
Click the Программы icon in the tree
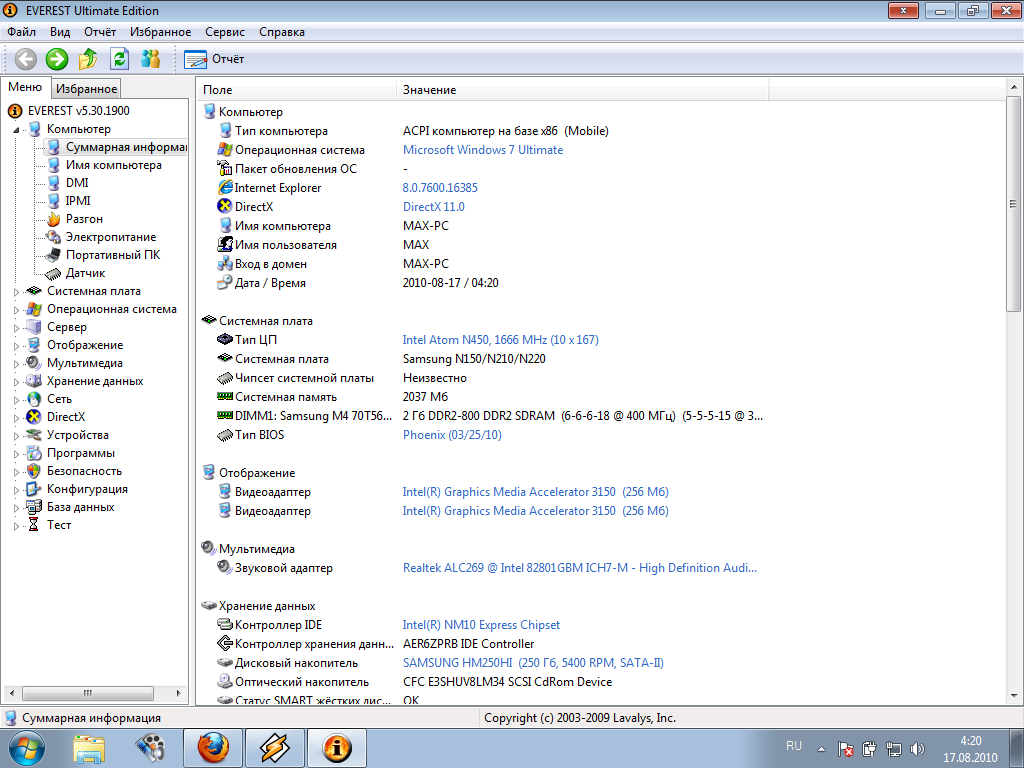[x=34, y=453]
